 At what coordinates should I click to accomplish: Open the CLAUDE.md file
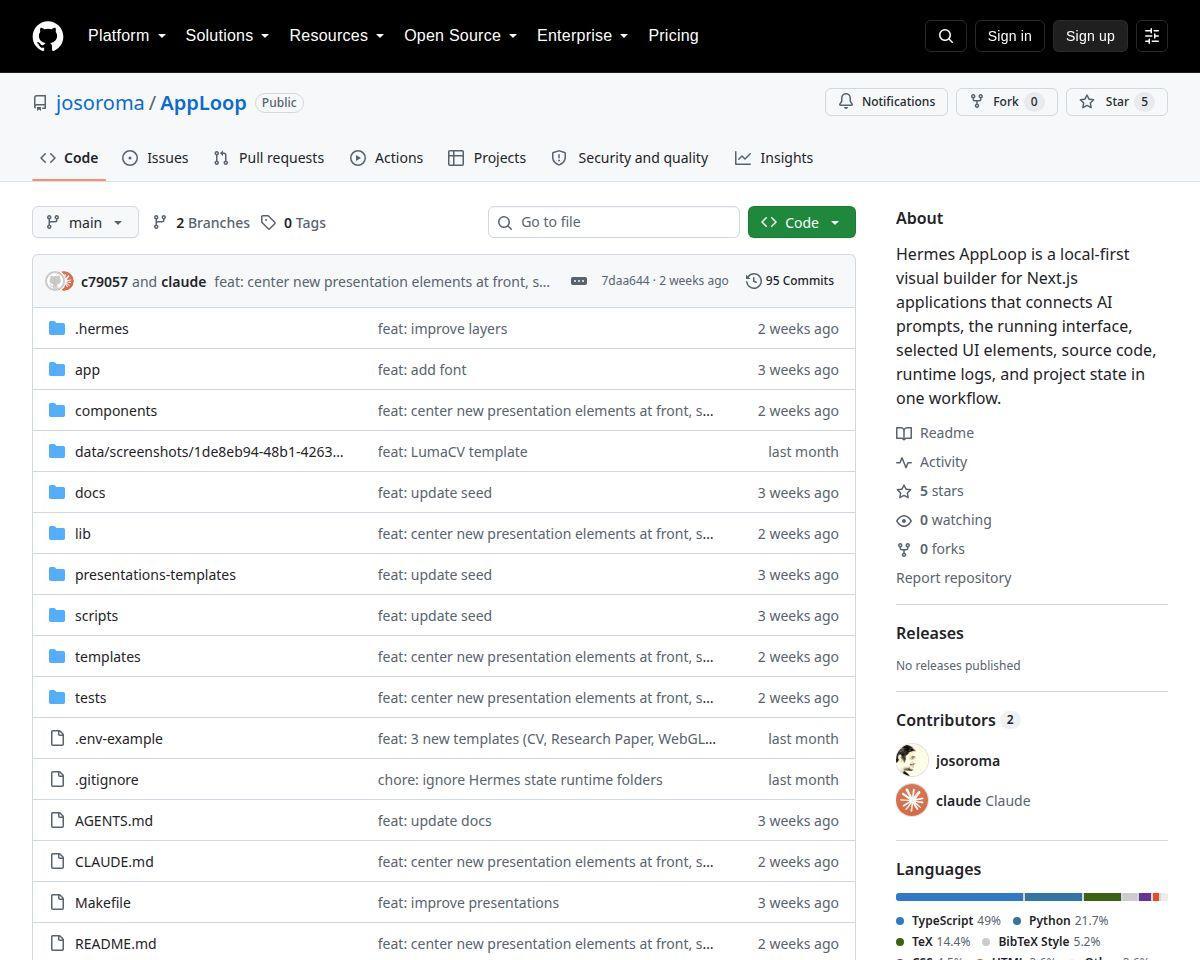click(x=114, y=862)
